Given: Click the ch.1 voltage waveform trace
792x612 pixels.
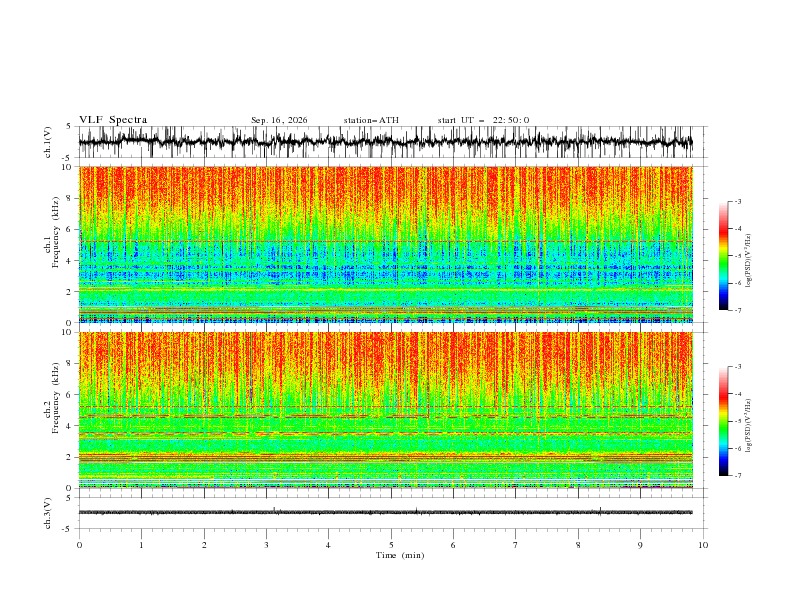Looking at the screenshot, I should tap(386, 142).
